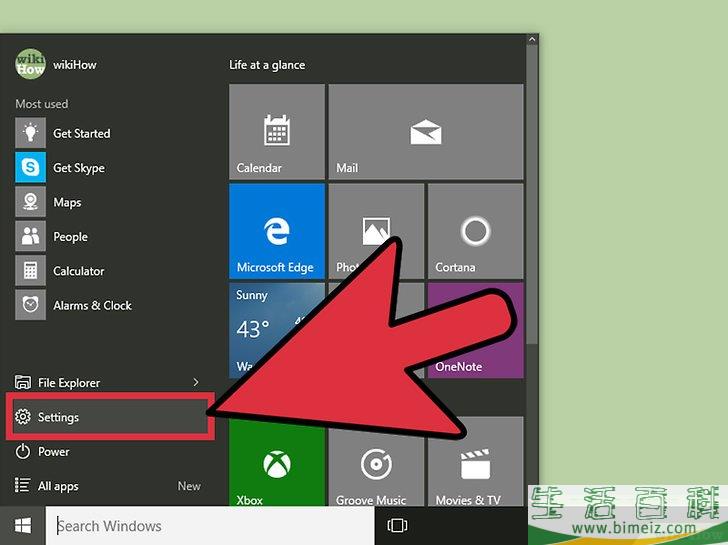Click the New label beside All apps

pyautogui.click(x=189, y=486)
